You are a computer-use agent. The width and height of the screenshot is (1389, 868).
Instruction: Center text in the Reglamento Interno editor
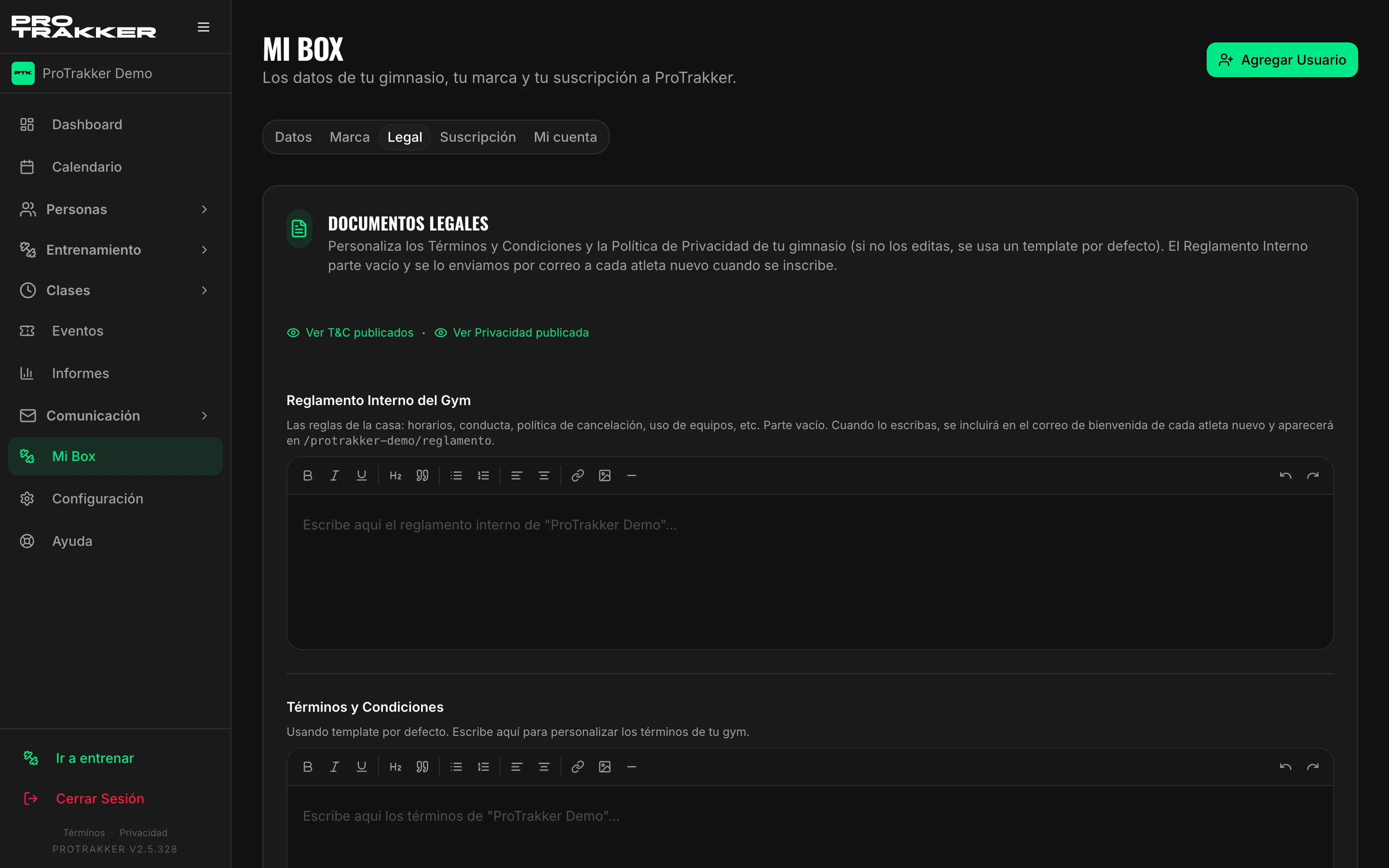pyautogui.click(x=544, y=475)
